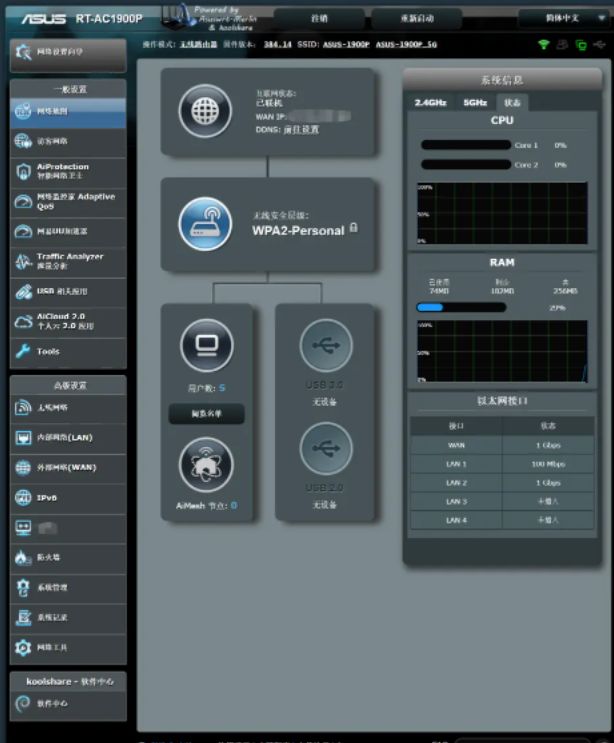The width and height of the screenshot is (614, 743).
Task: Click the green Wi-Fi status icon in header
Action: [x=544, y=45]
